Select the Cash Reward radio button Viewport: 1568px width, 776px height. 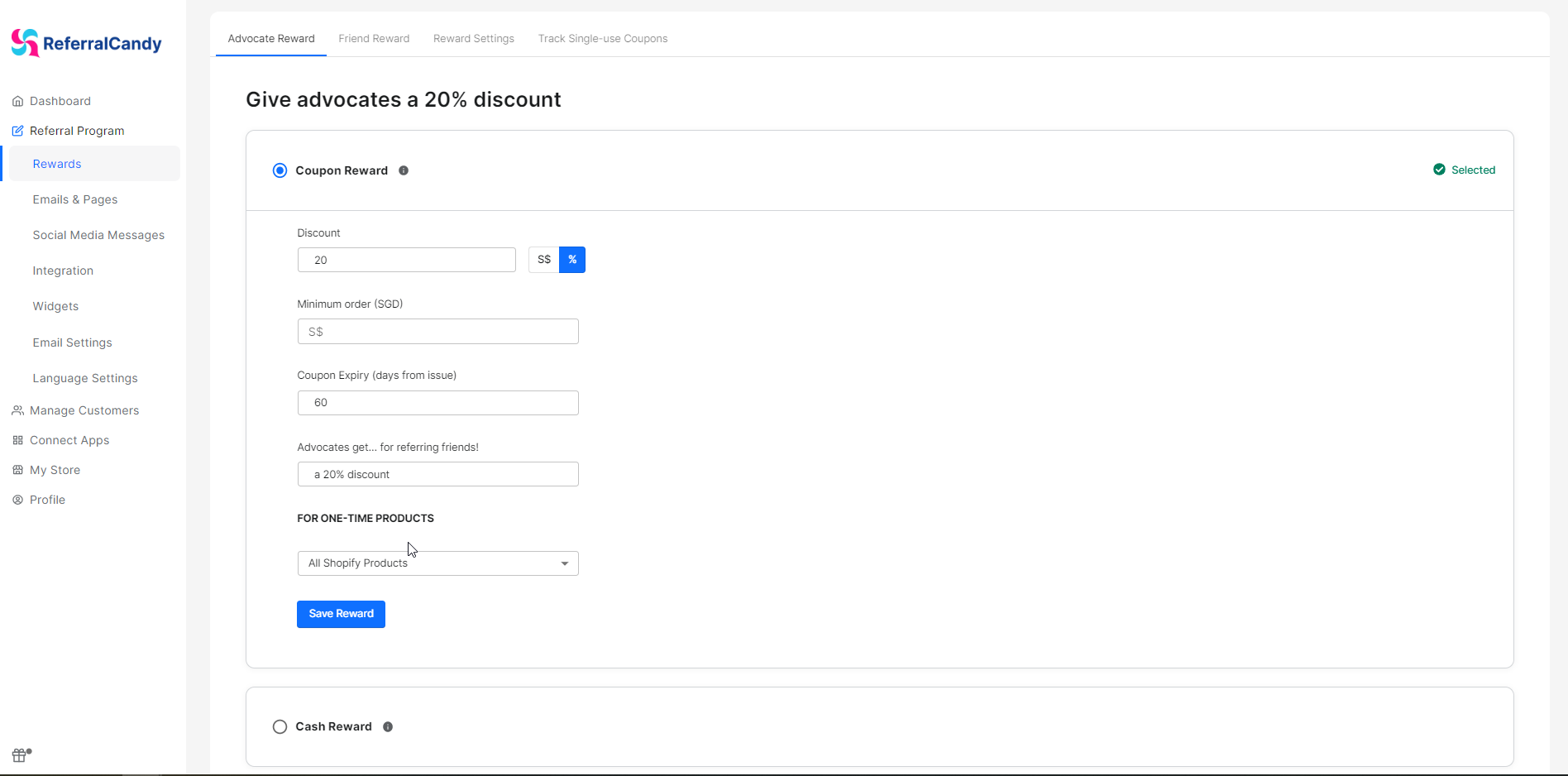point(280,726)
